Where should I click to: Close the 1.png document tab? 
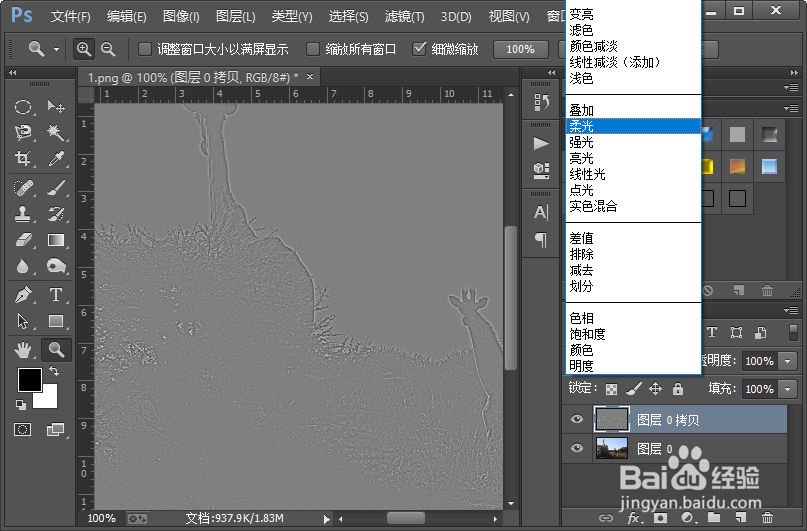pos(310,77)
